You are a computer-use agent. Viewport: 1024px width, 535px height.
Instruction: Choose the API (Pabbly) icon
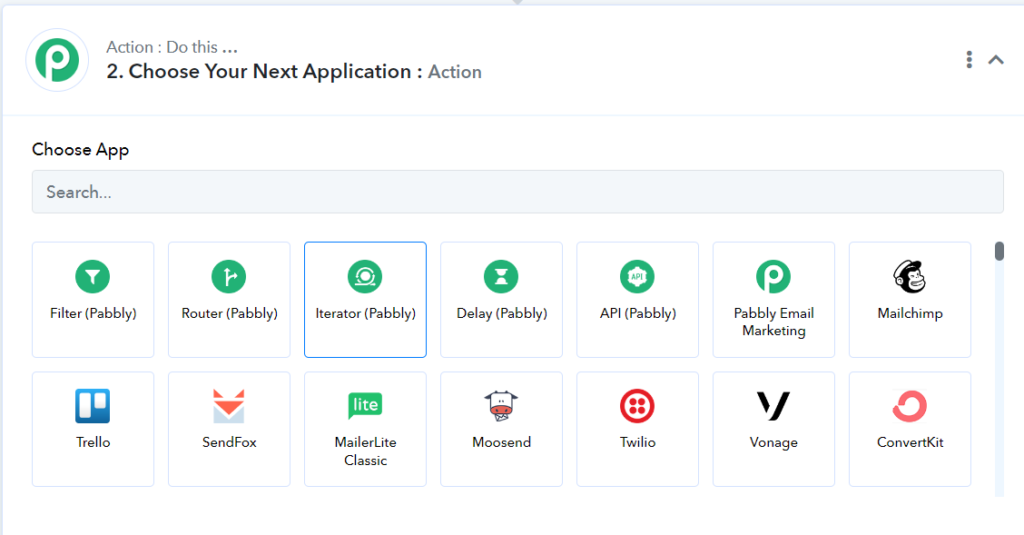point(637,276)
